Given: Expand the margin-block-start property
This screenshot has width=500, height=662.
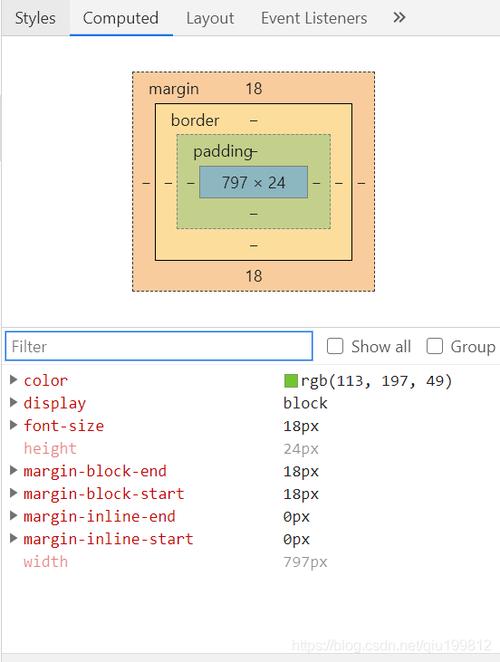Looking at the screenshot, I should pyautogui.click(x=14, y=493).
